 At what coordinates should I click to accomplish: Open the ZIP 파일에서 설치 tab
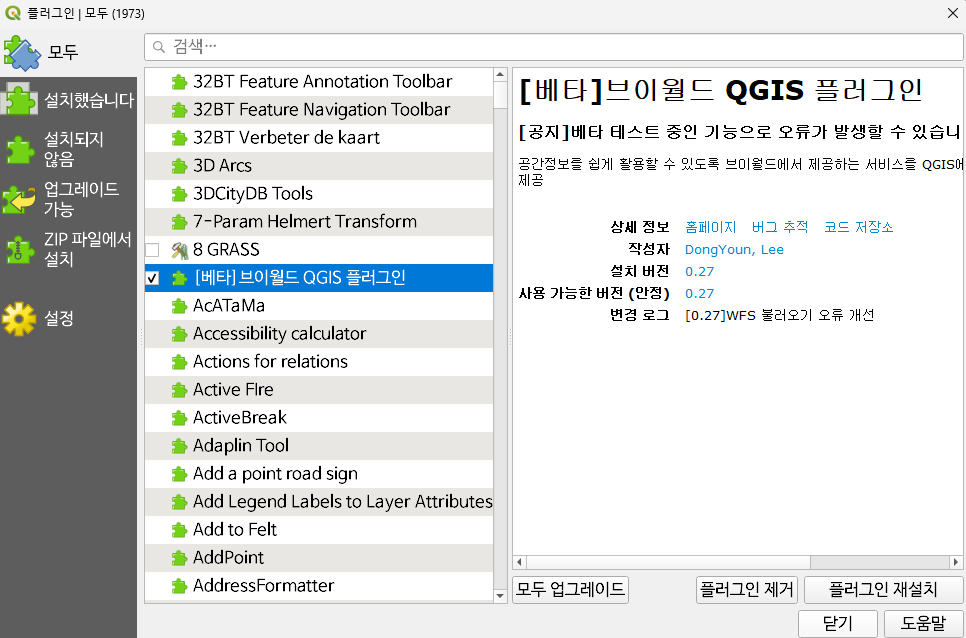tap(68, 249)
